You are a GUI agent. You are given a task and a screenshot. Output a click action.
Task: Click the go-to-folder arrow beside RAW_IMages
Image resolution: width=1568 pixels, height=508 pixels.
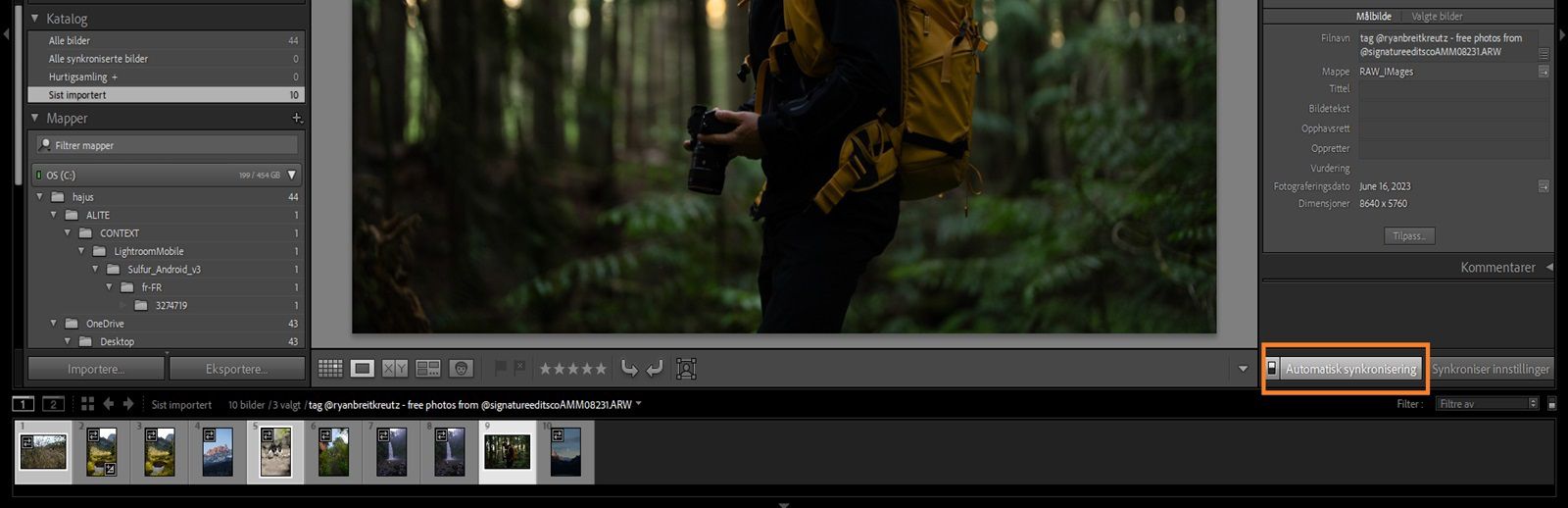click(1543, 72)
